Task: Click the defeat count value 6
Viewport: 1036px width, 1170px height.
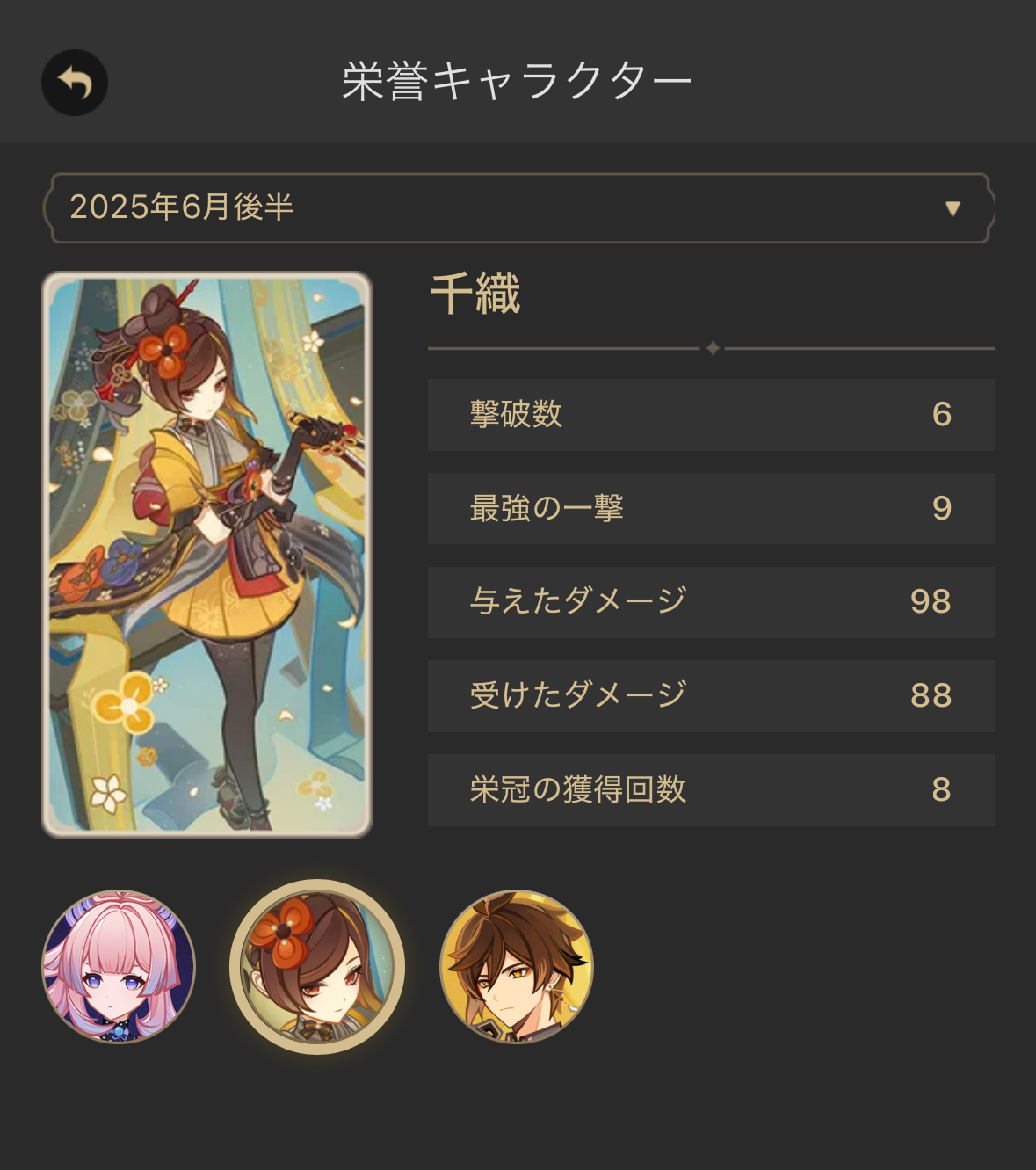Action: [942, 415]
